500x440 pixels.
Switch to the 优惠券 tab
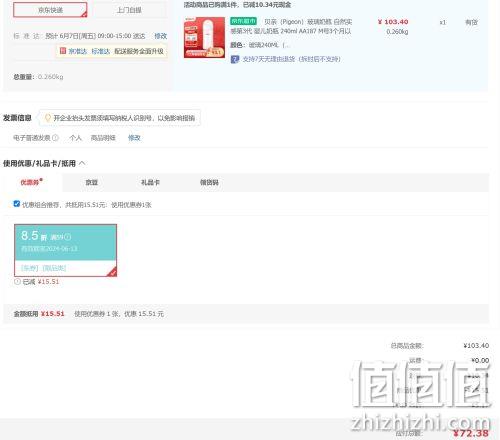[31, 182]
